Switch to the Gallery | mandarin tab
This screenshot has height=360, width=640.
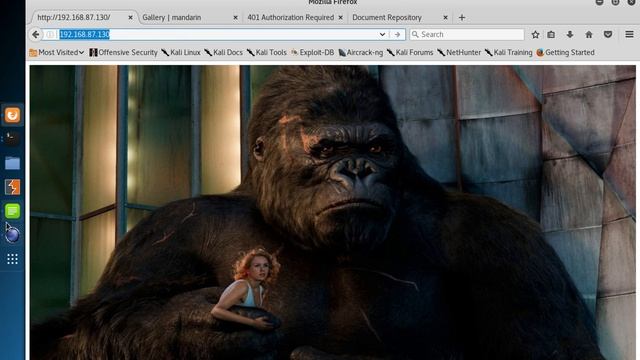(x=189, y=18)
